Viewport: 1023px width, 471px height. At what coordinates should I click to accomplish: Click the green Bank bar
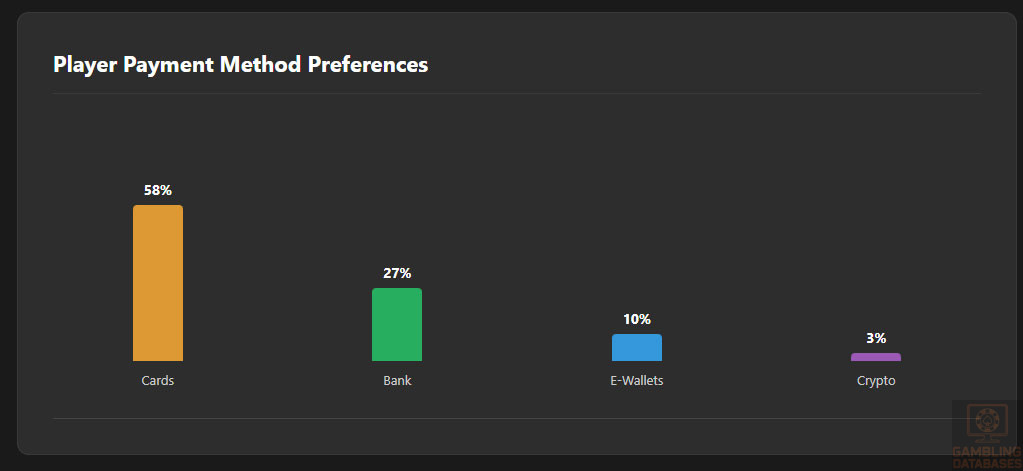pos(397,325)
